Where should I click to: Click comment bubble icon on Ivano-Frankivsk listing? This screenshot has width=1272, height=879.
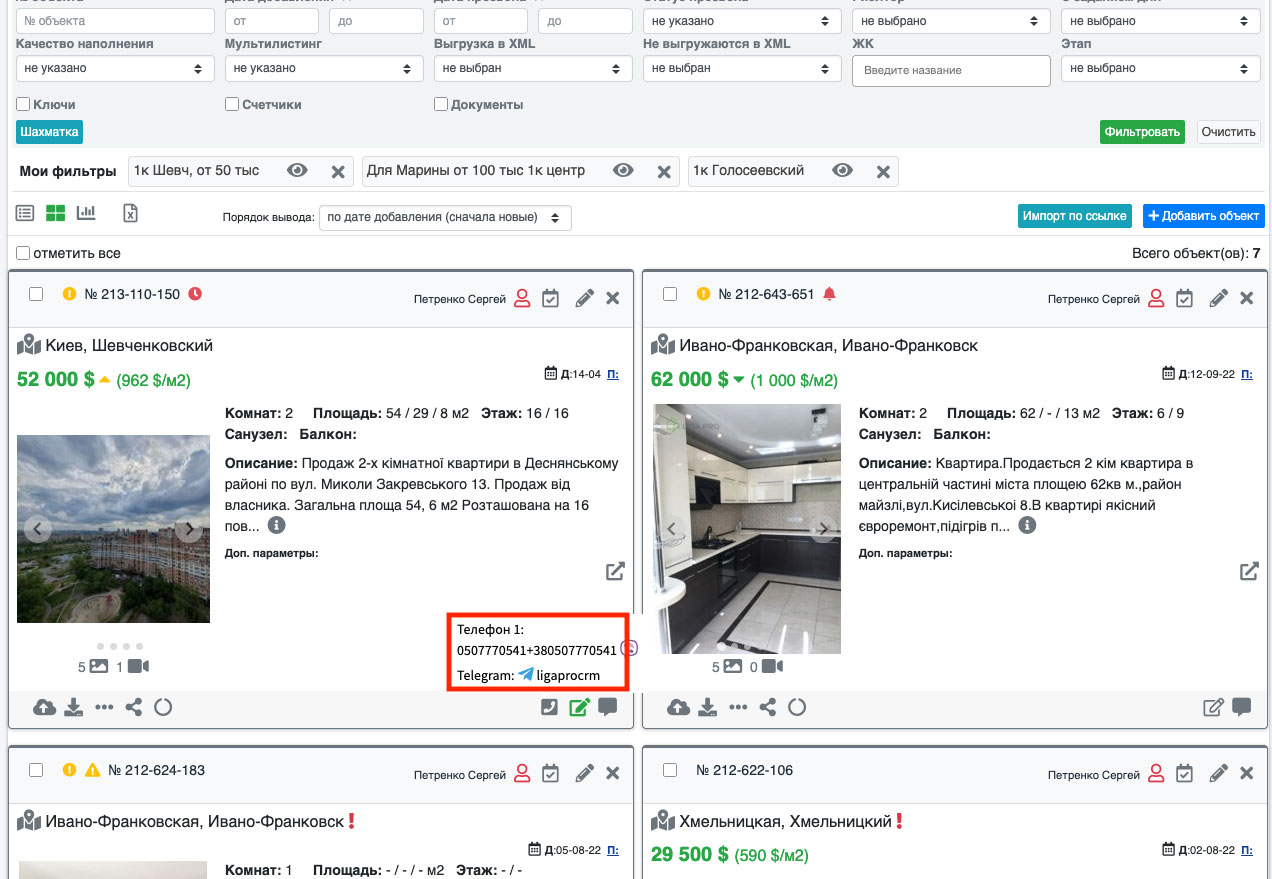[1242, 707]
